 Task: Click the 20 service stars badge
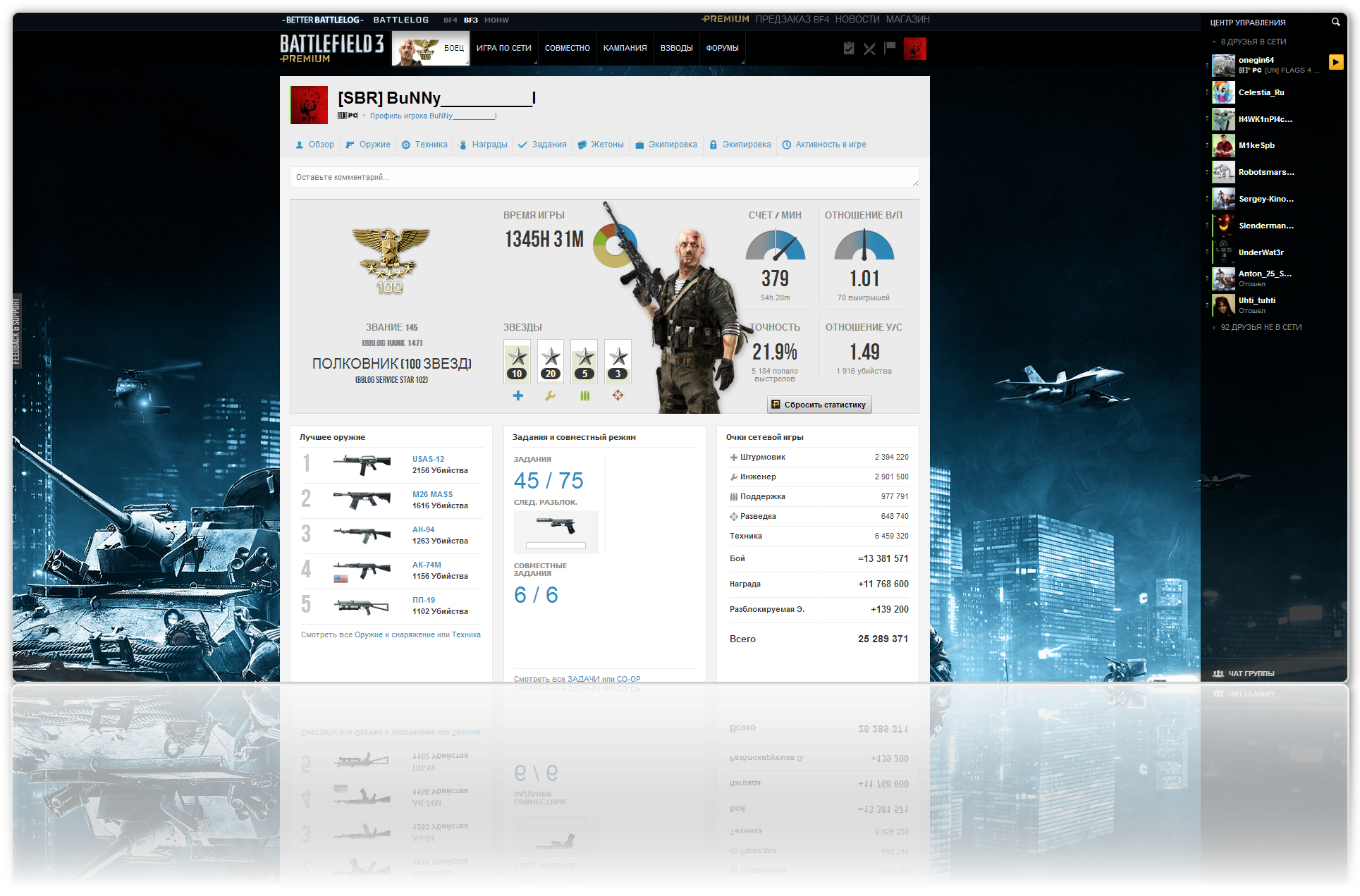click(x=551, y=362)
